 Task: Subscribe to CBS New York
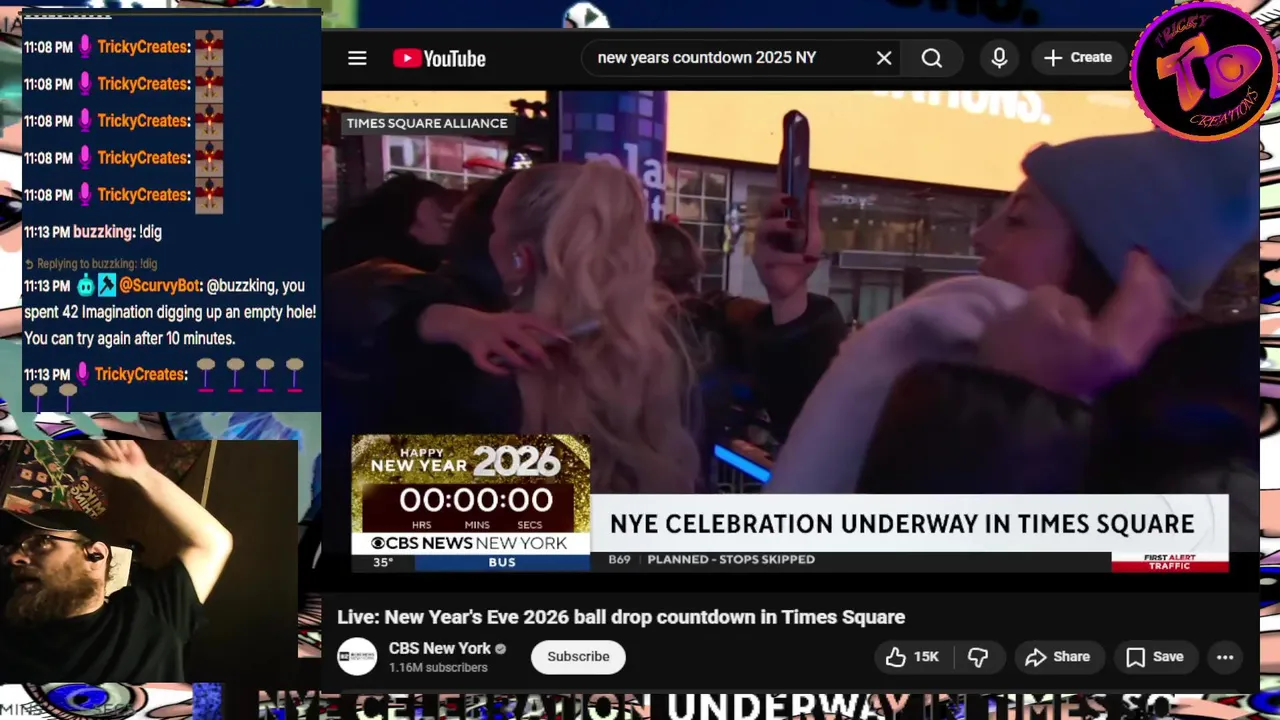(x=578, y=657)
